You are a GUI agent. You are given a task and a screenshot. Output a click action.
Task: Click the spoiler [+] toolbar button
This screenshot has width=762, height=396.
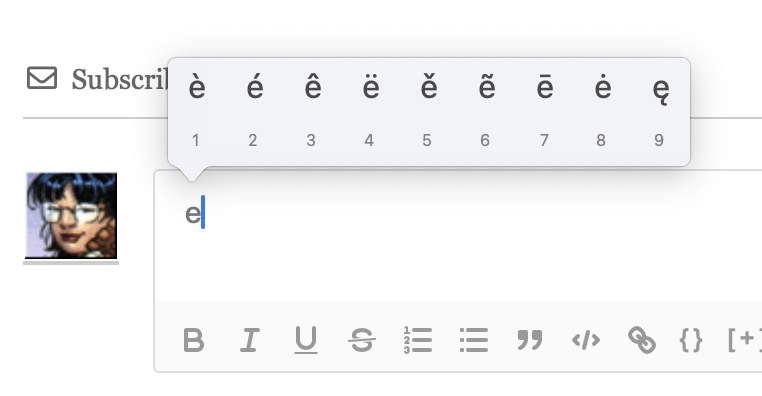(x=745, y=340)
